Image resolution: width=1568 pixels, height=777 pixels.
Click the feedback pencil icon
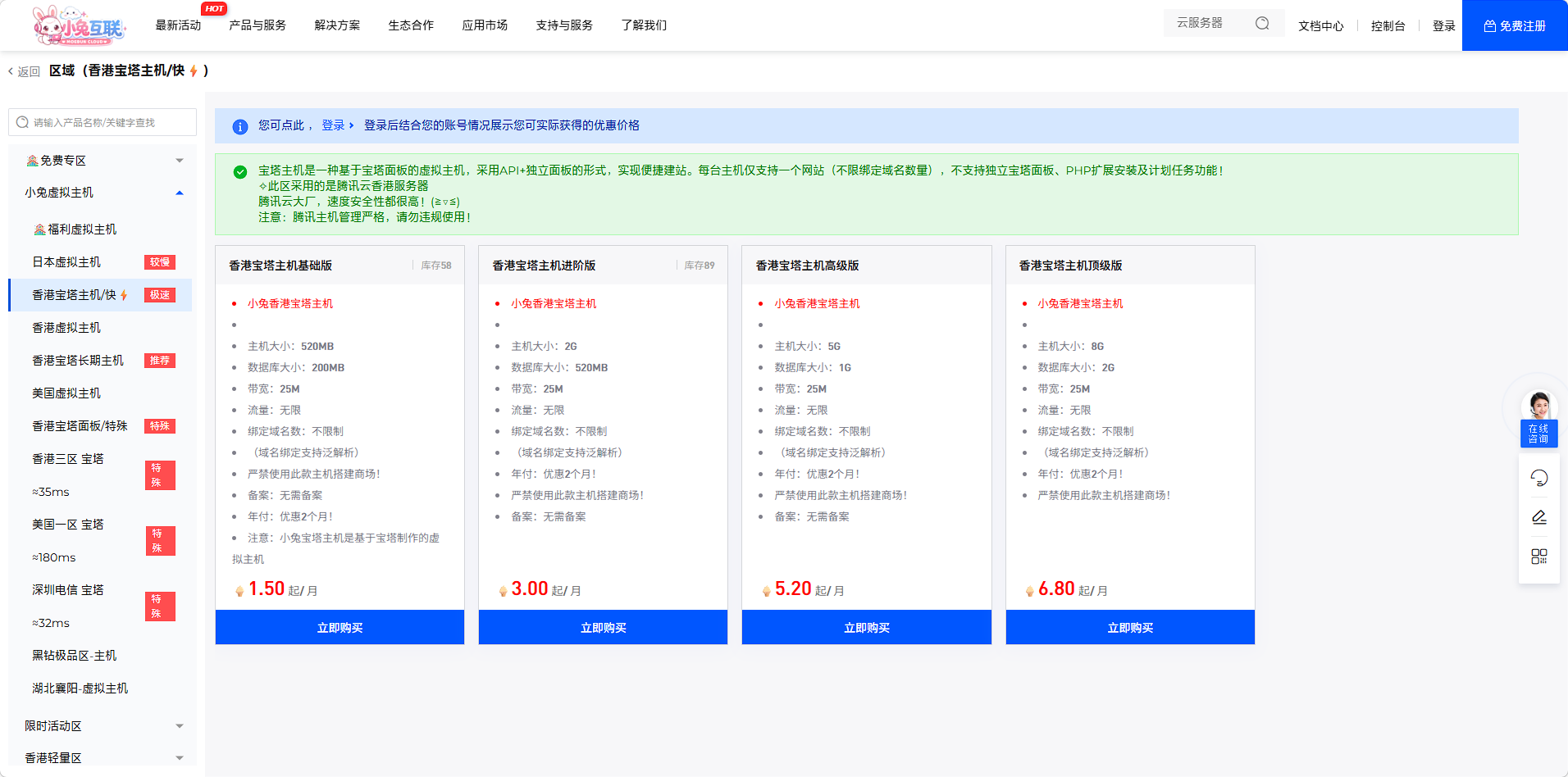tap(1538, 517)
